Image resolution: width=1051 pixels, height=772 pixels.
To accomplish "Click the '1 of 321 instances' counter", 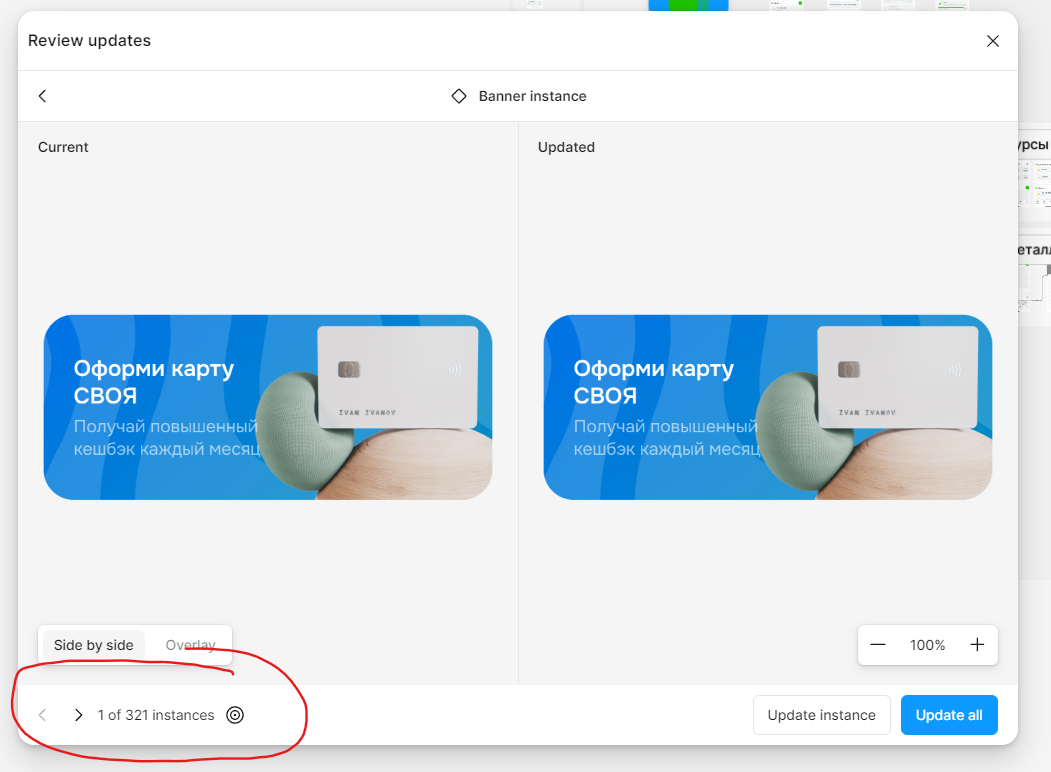I will [156, 715].
